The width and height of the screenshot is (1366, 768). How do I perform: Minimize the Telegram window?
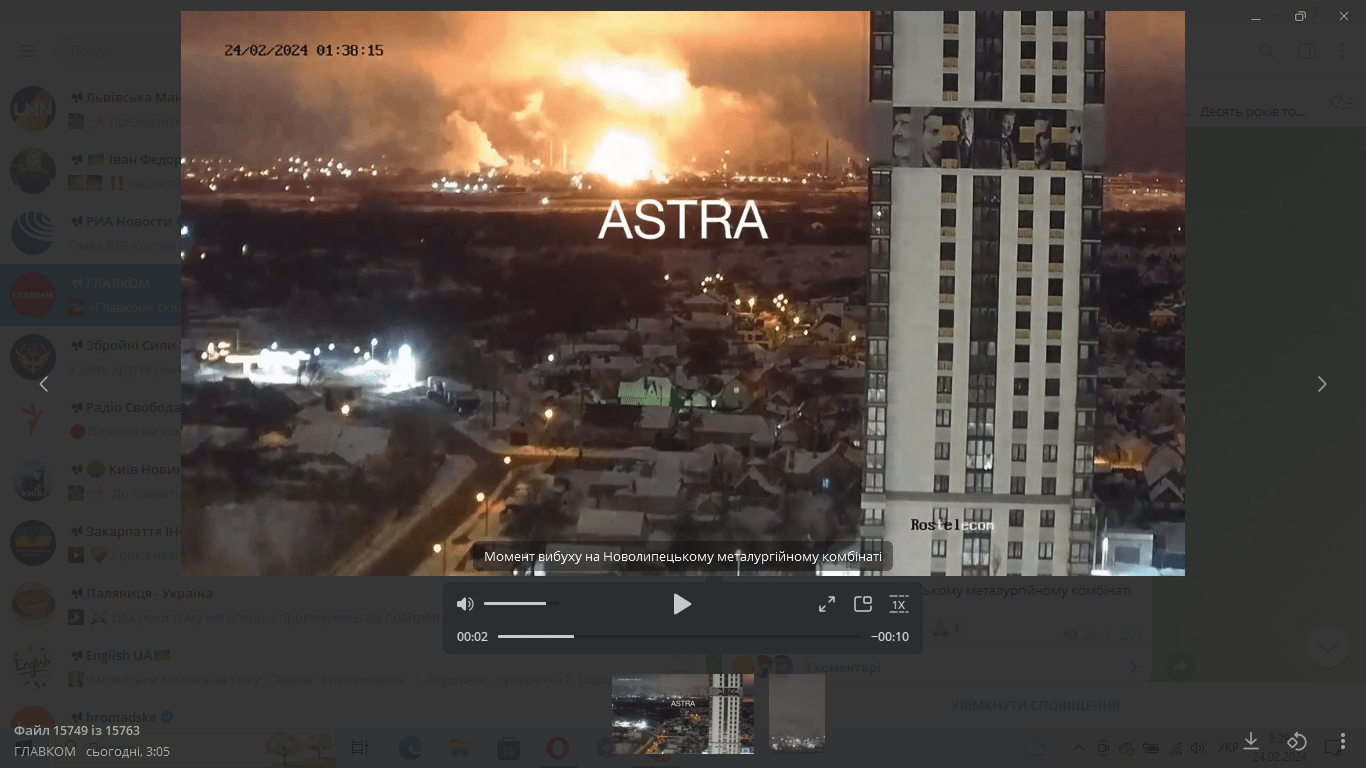coord(1257,16)
